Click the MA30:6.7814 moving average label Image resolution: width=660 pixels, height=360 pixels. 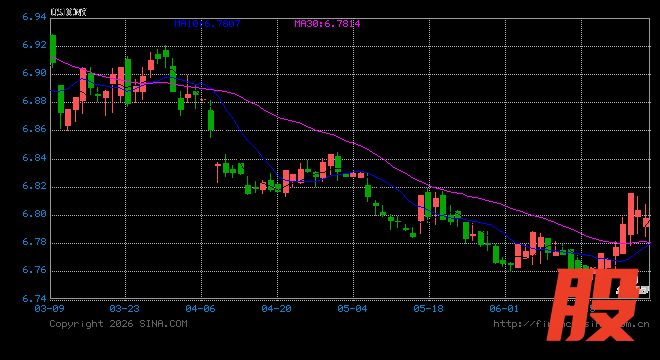tap(327, 24)
